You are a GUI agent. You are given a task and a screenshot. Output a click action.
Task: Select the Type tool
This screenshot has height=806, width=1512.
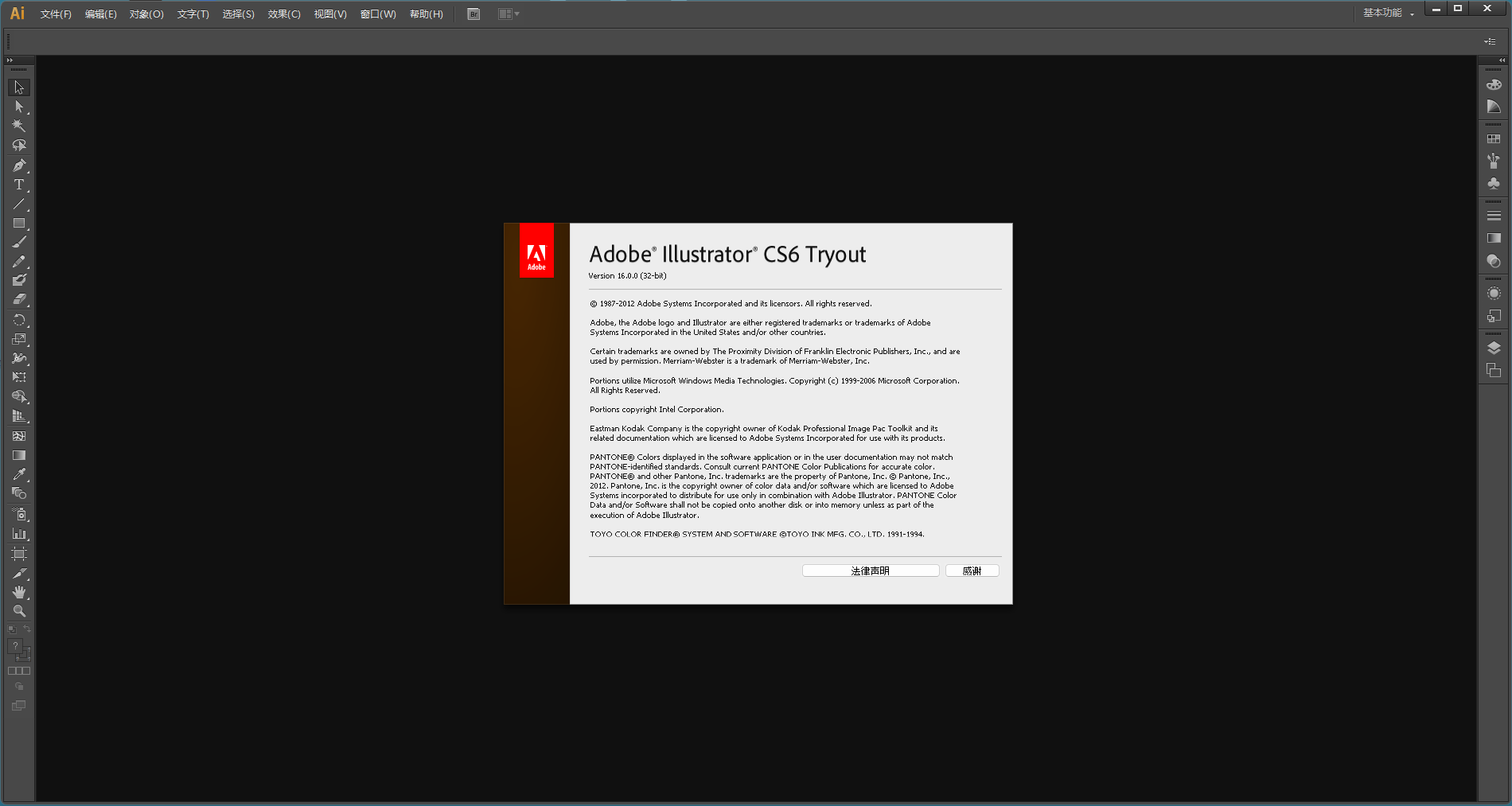(18, 185)
